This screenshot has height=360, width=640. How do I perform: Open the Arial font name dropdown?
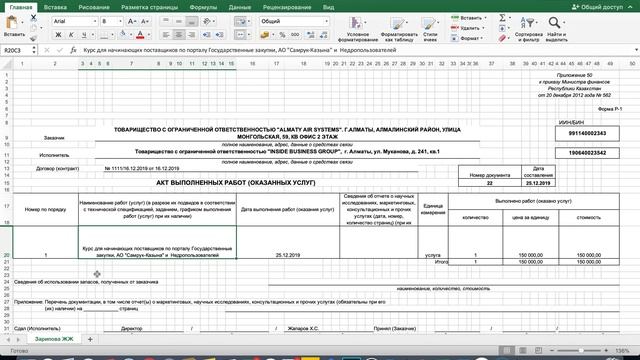95,21
